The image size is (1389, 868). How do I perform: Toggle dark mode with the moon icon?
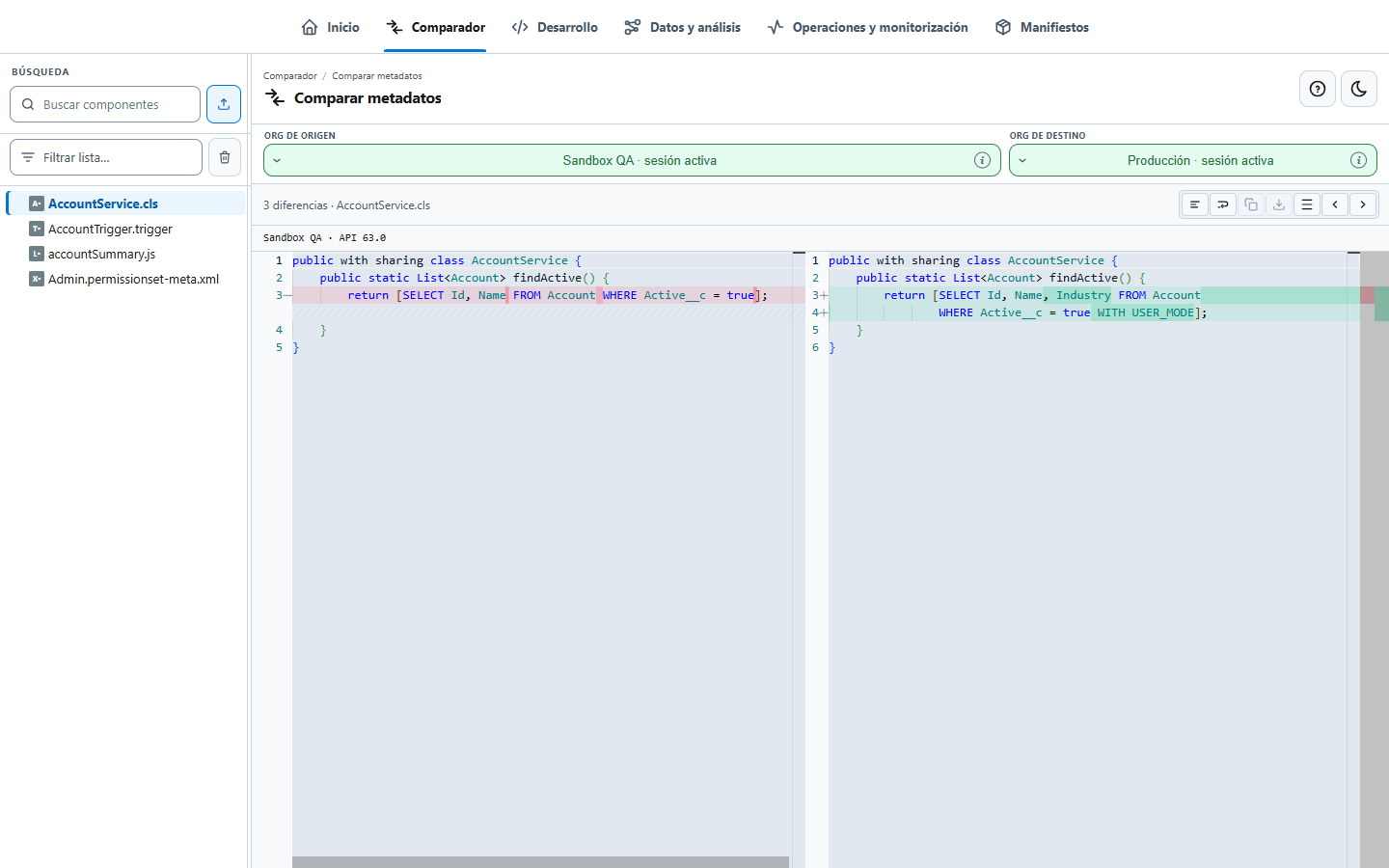1359,89
